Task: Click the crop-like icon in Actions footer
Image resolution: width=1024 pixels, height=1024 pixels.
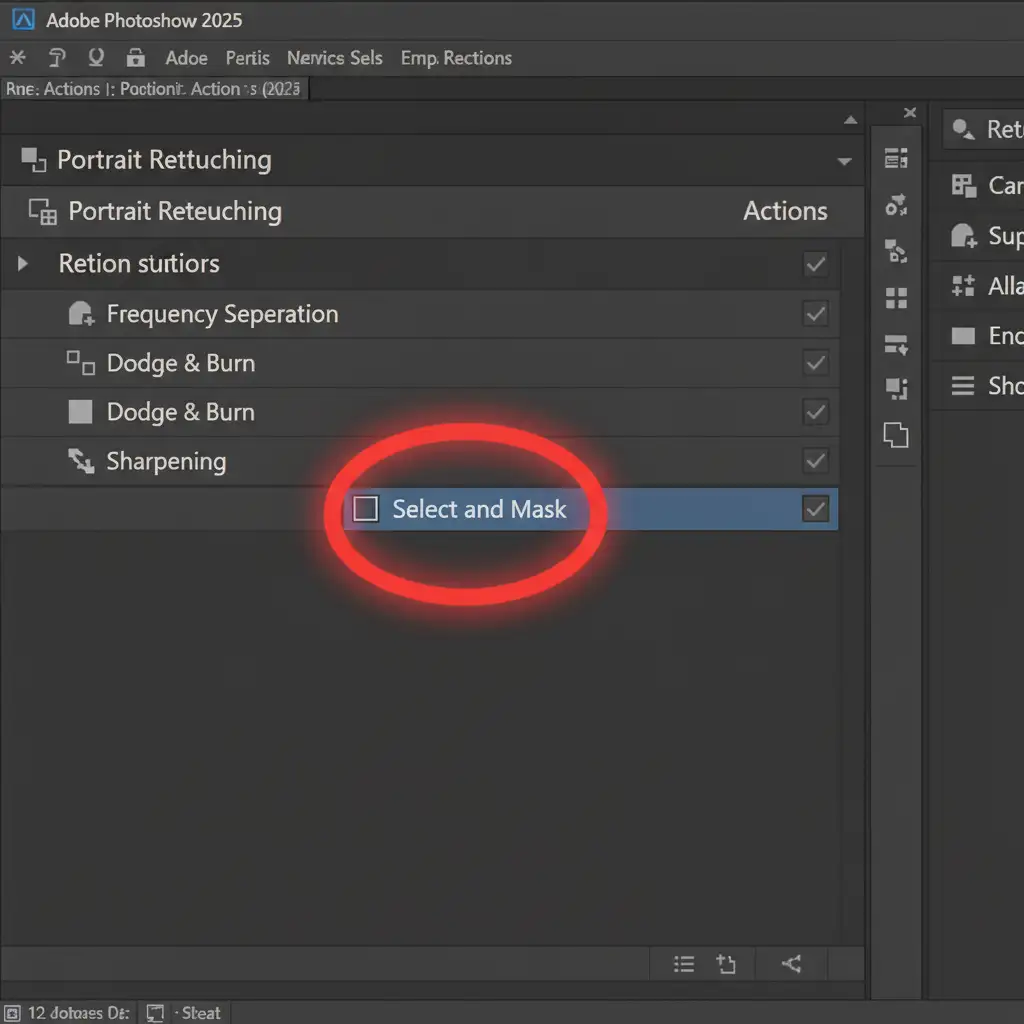Action: click(726, 964)
